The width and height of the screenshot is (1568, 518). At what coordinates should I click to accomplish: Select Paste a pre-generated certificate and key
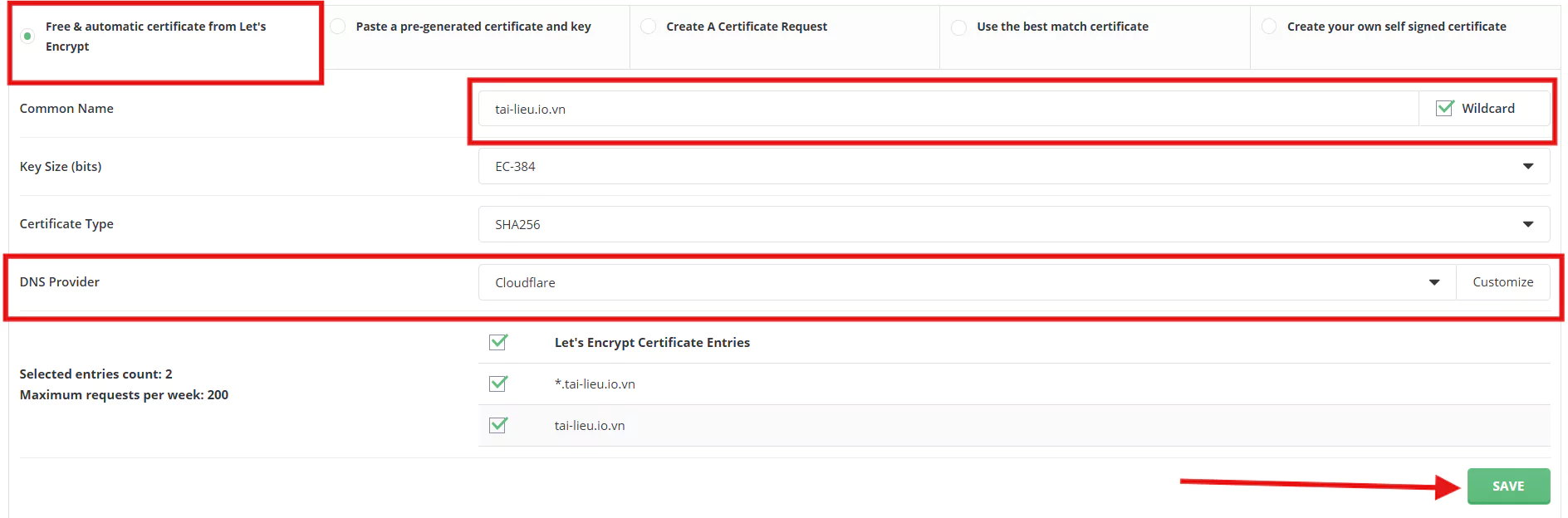point(338,27)
